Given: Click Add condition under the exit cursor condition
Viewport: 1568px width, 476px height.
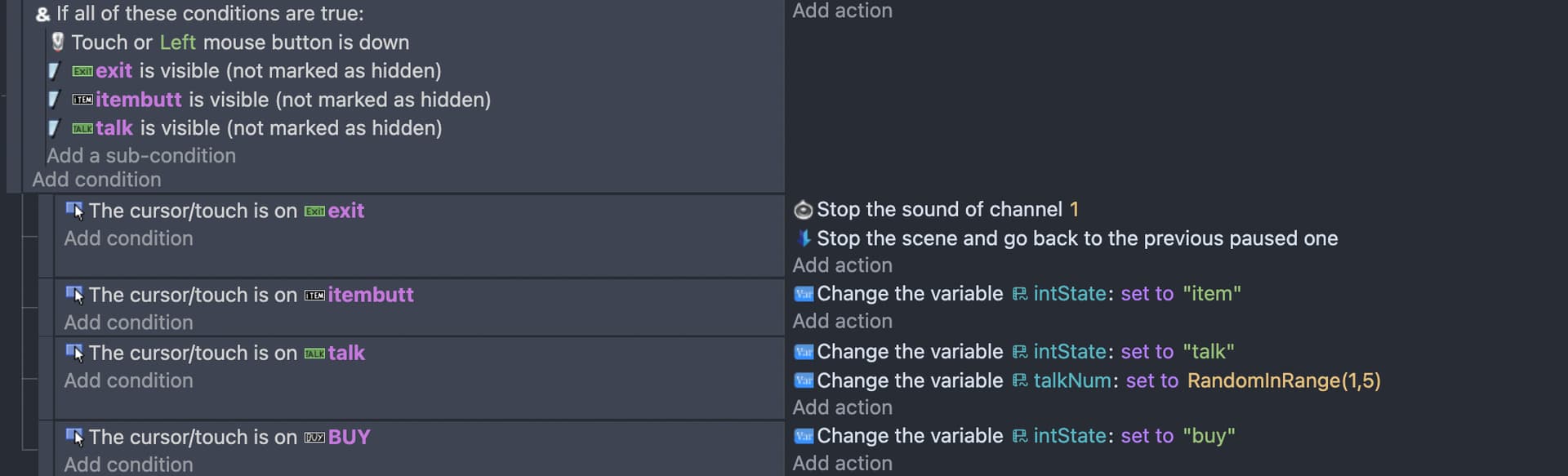Looking at the screenshot, I should [x=129, y=238].
